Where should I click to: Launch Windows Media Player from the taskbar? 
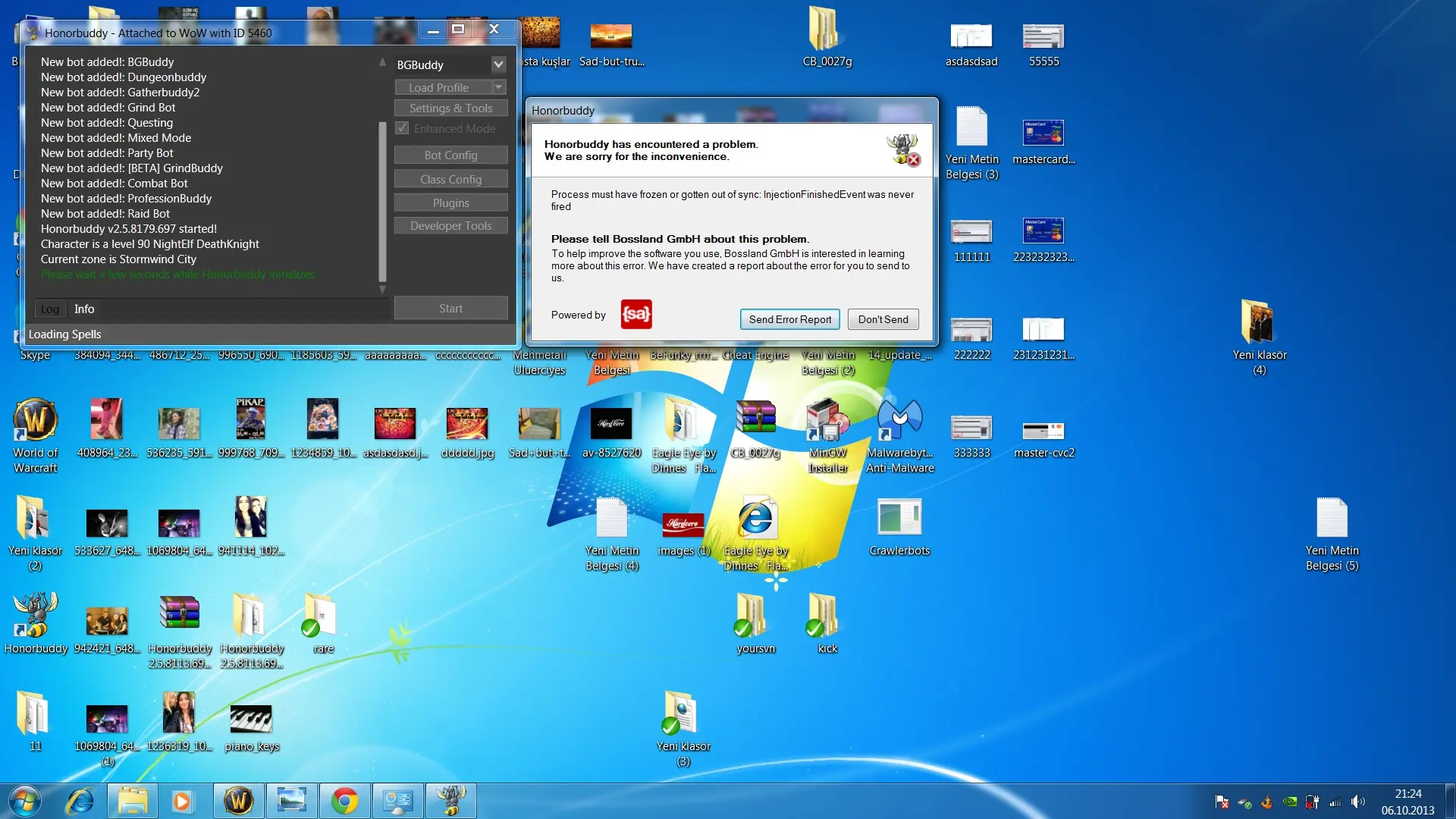coord(181,801)
